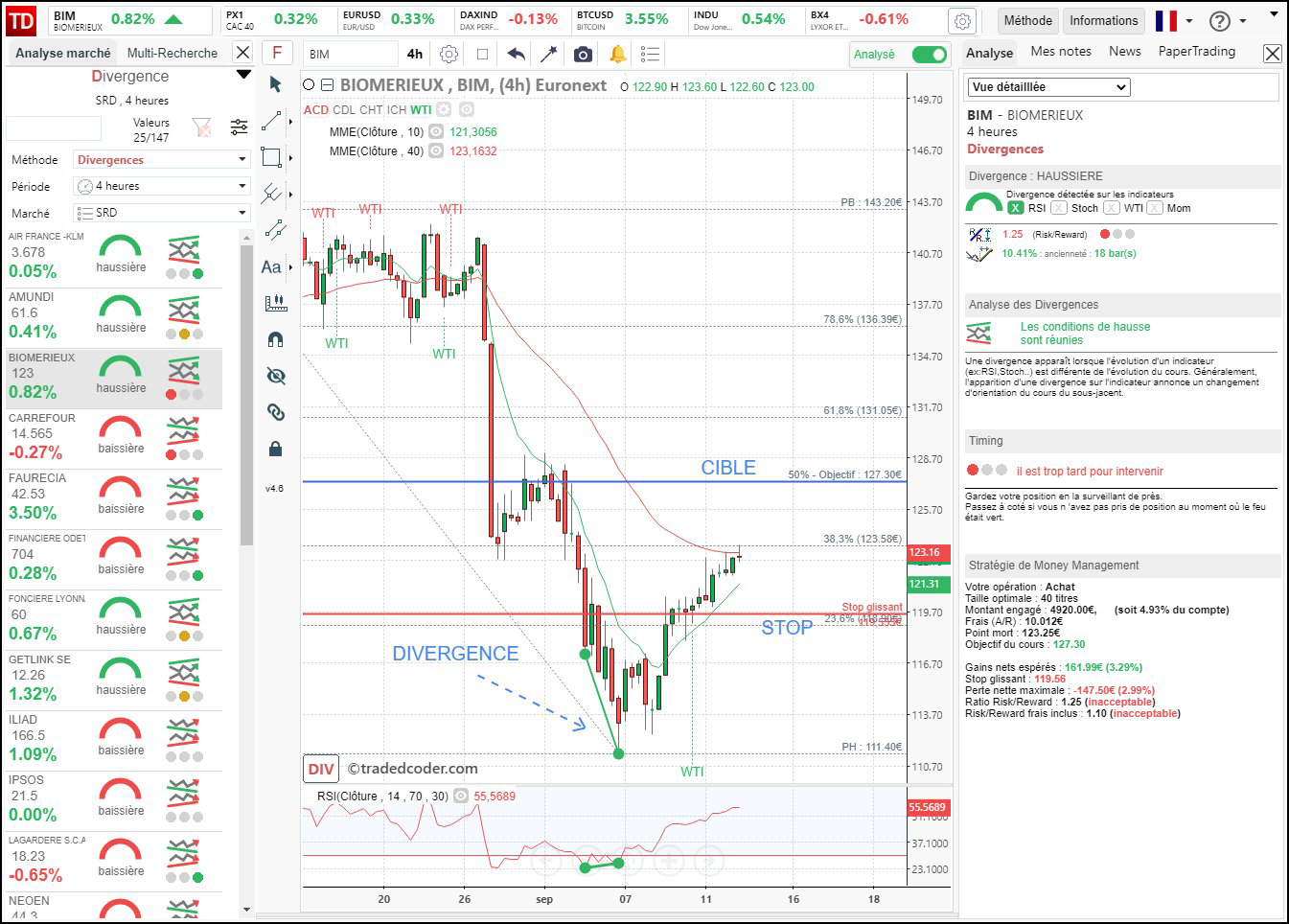The width and height of the screenshot is (1289, 924).
Task: Select the parallel channel tool
Action: coord(275,230)
